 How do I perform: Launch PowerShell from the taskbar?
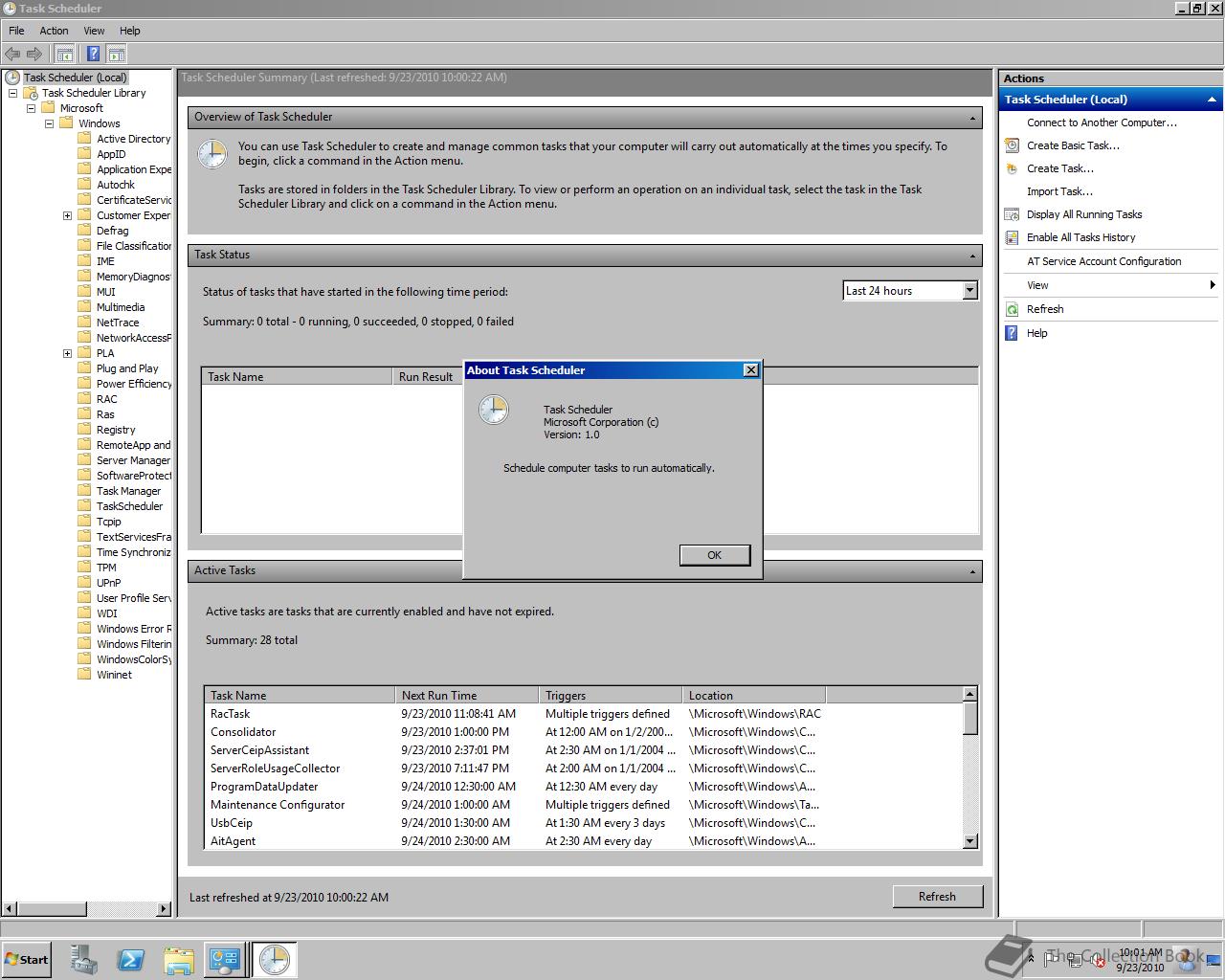[130, 960]
